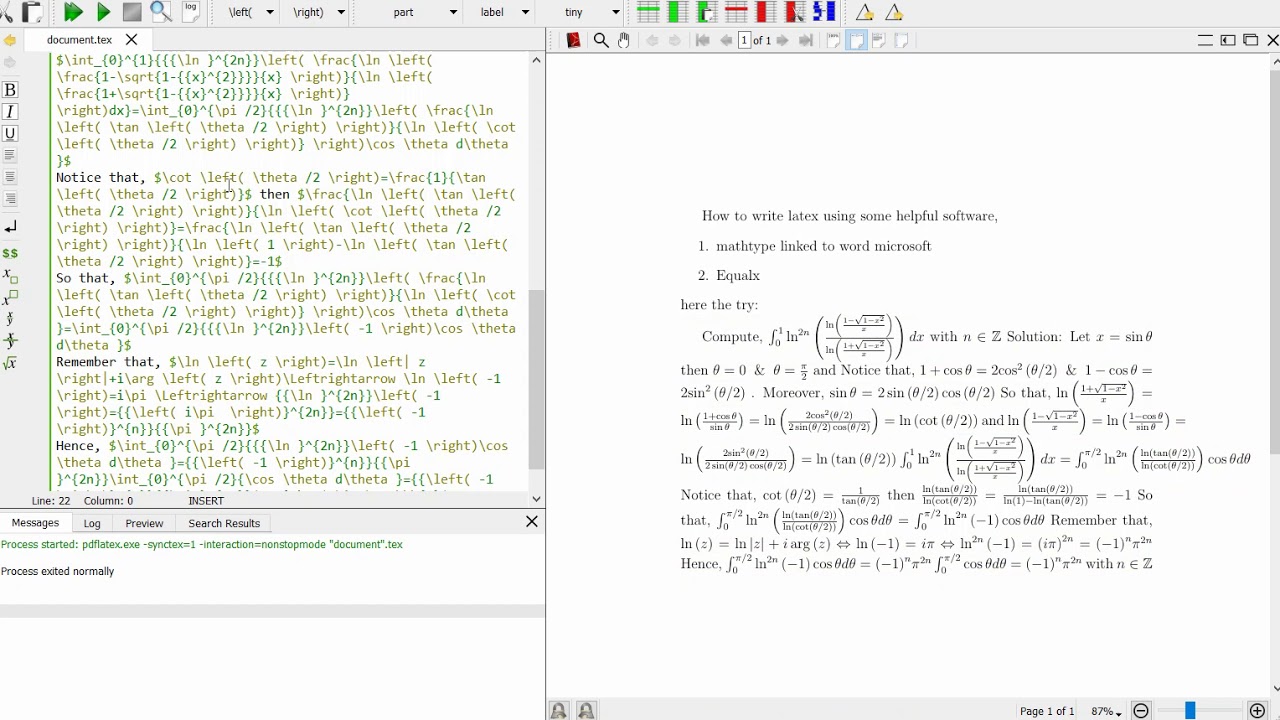Screen dimensions: 1280x720
Task: Click the Build & View double-arrow icon
Action: point(73,12)
